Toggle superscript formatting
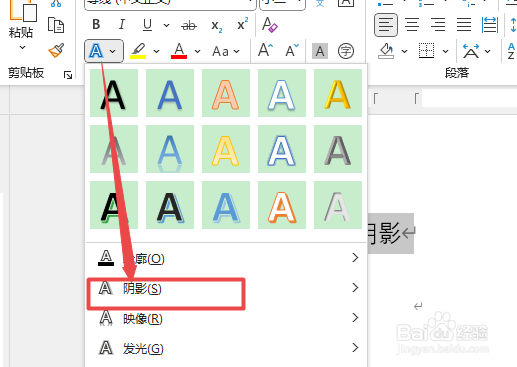Screen dimensions: 517x367 click(x=242, y=24)
